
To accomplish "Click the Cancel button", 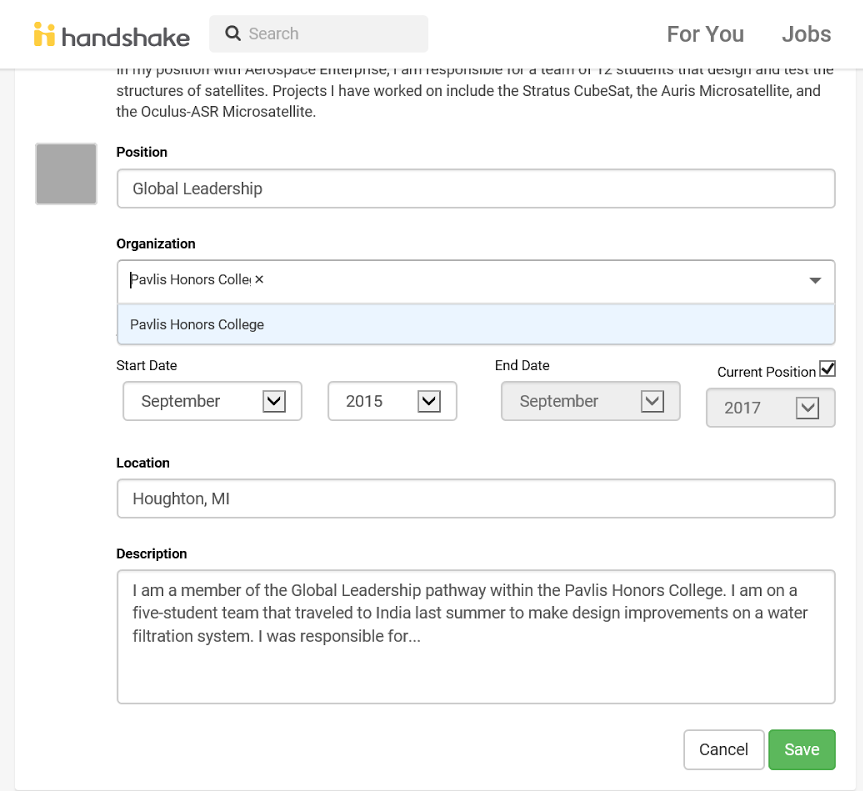I will (x=724, y=750).
